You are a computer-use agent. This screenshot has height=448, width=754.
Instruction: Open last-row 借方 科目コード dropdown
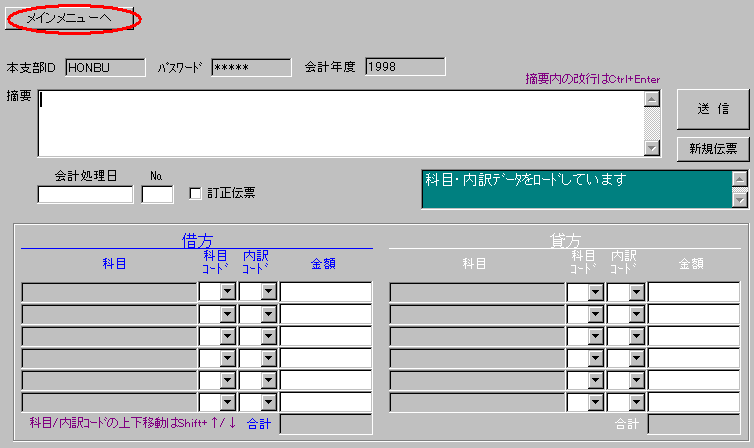coord(227,402)
